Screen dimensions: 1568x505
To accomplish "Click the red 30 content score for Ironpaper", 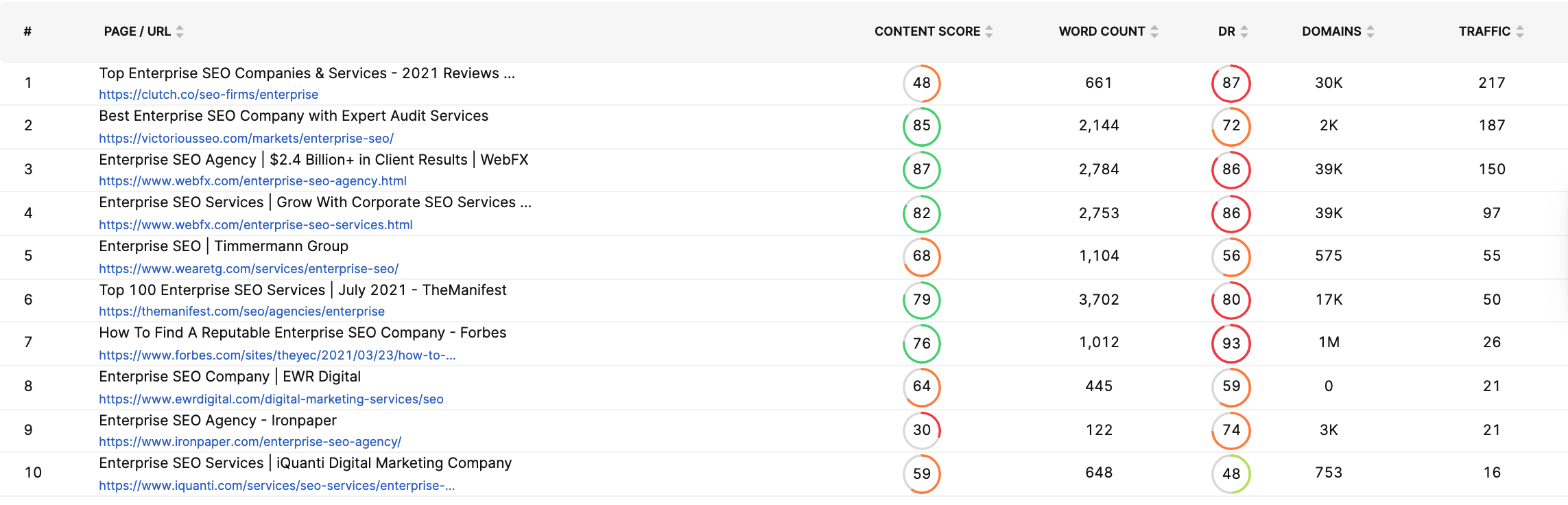I will (922, 430).
